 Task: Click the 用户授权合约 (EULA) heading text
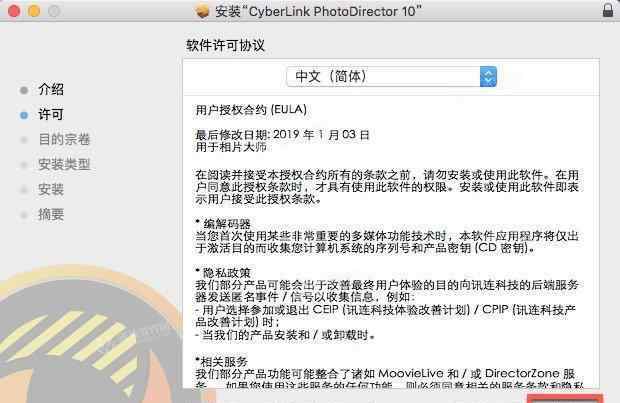click(251, 110)
